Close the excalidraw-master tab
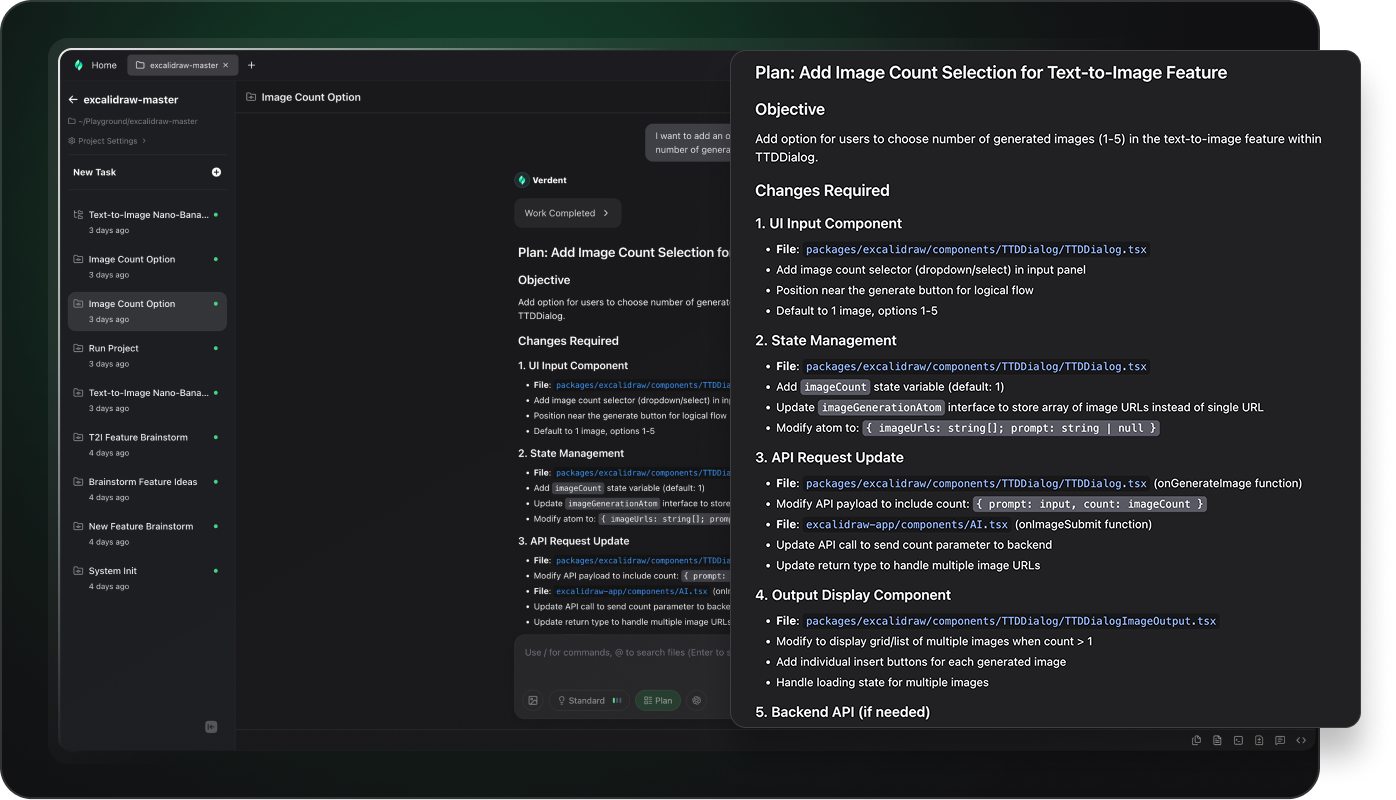The width and height of the screenshot is (1396, 800). click(226, 65)
